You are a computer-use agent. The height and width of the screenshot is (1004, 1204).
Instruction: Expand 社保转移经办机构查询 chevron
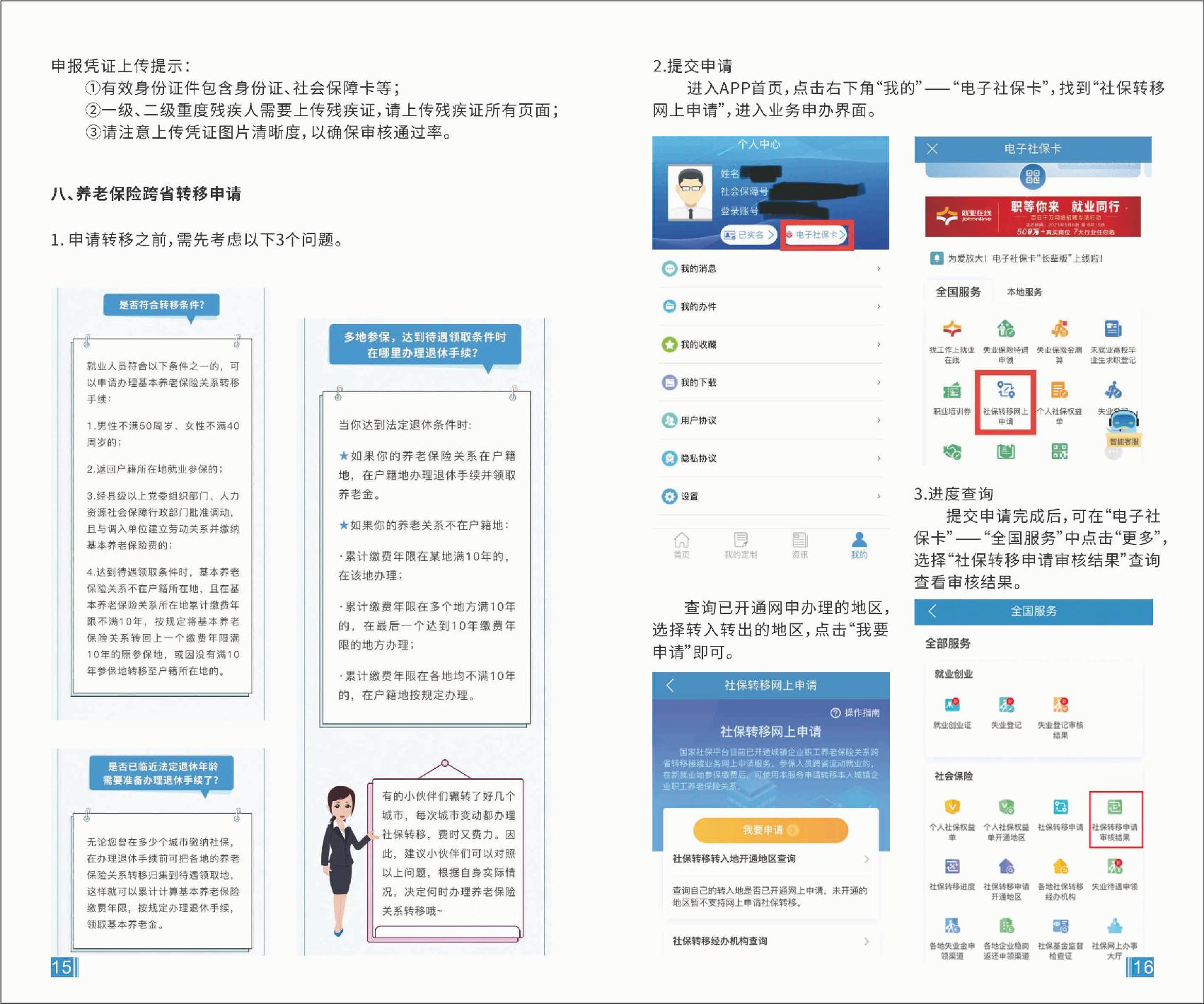867,941
